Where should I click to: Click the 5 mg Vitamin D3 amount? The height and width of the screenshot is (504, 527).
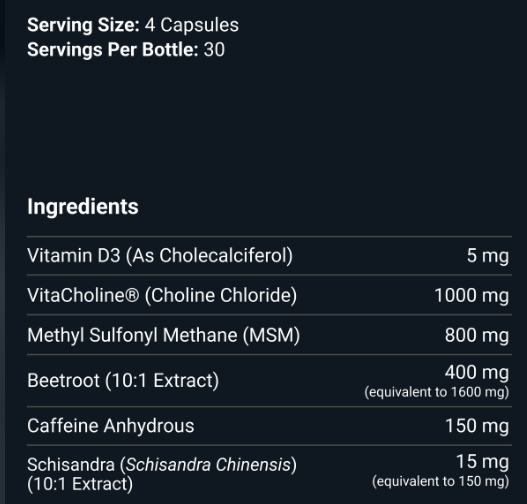(488, 256)
